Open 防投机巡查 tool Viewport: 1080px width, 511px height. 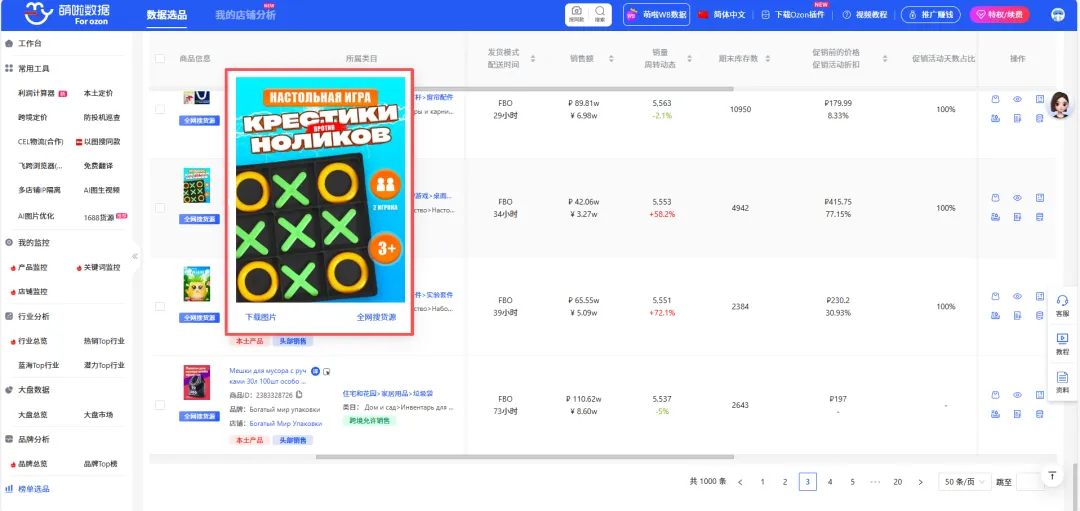click(102, 118)
